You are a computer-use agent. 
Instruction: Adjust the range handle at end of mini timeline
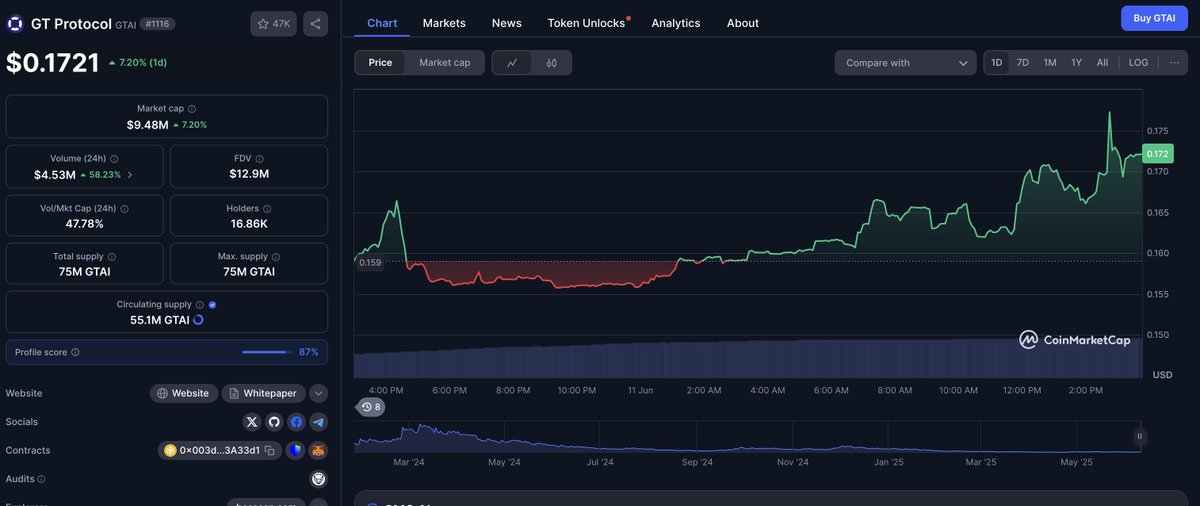(1139, 436)
